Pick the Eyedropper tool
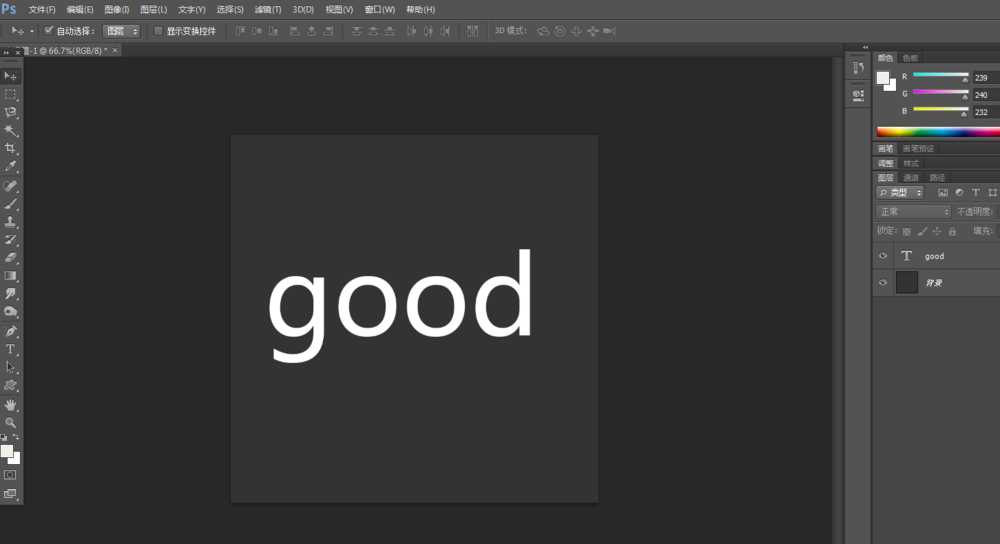This screenshot has height=544, width=1000. click(x=11, y=166)
